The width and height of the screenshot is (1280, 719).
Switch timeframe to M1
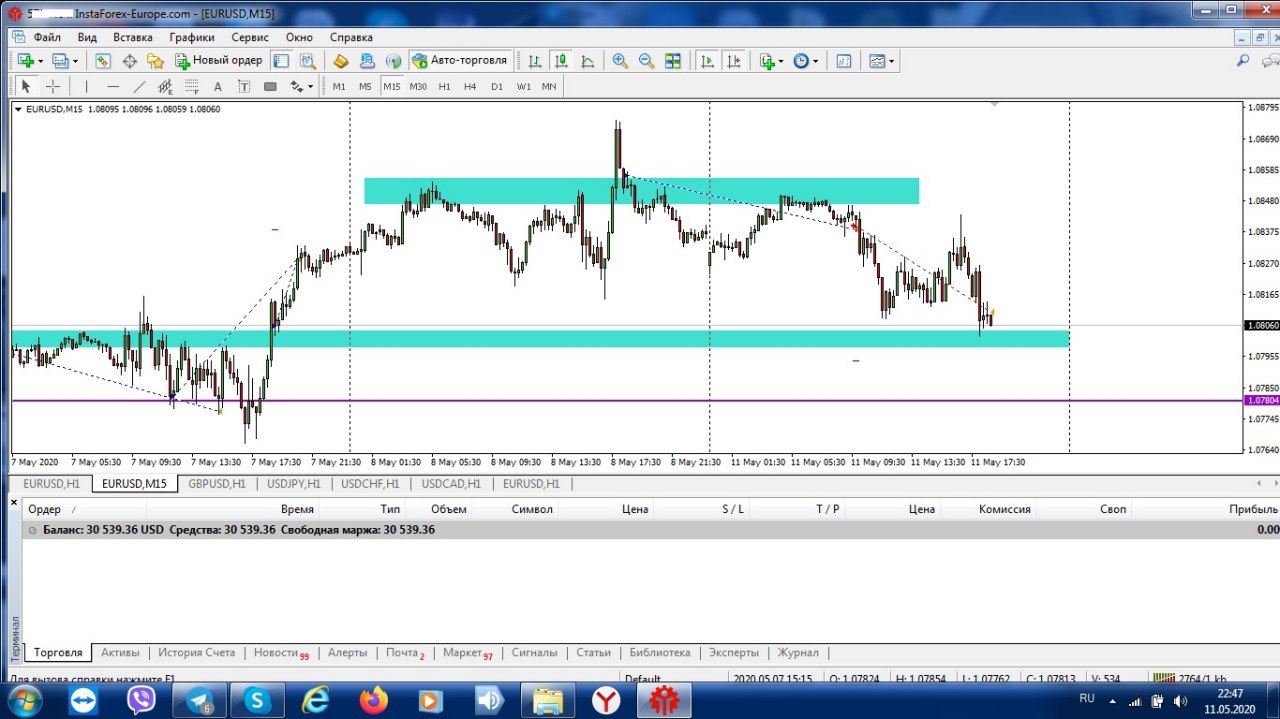339,87
